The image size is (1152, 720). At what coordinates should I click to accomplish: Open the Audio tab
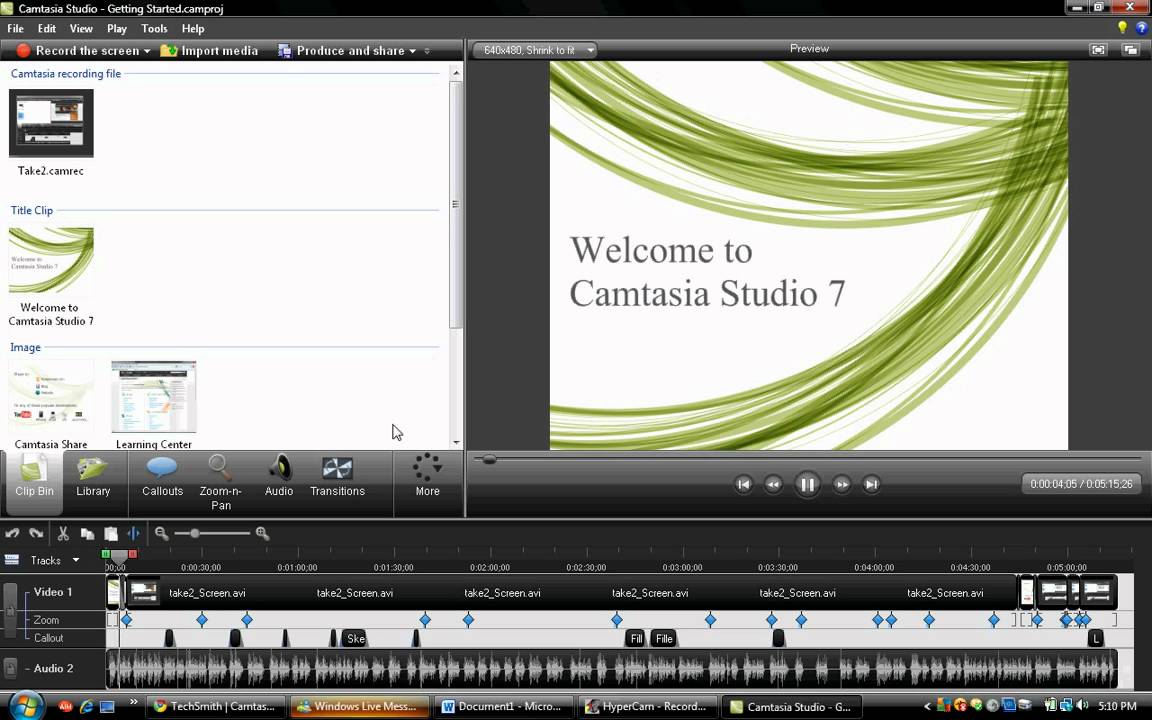point(279,478)
